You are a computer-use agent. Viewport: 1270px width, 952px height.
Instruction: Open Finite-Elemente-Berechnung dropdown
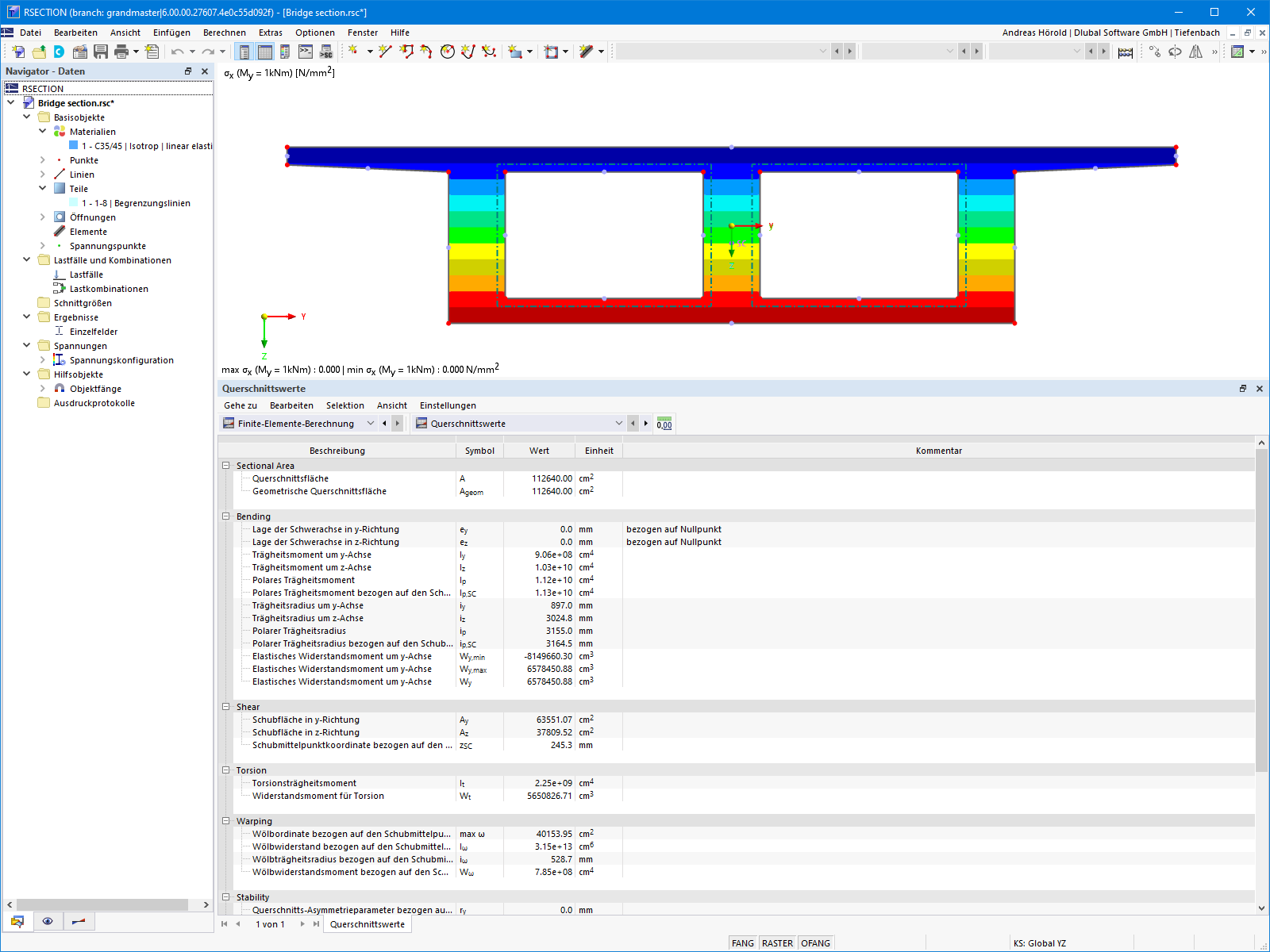tap(370, 424)
